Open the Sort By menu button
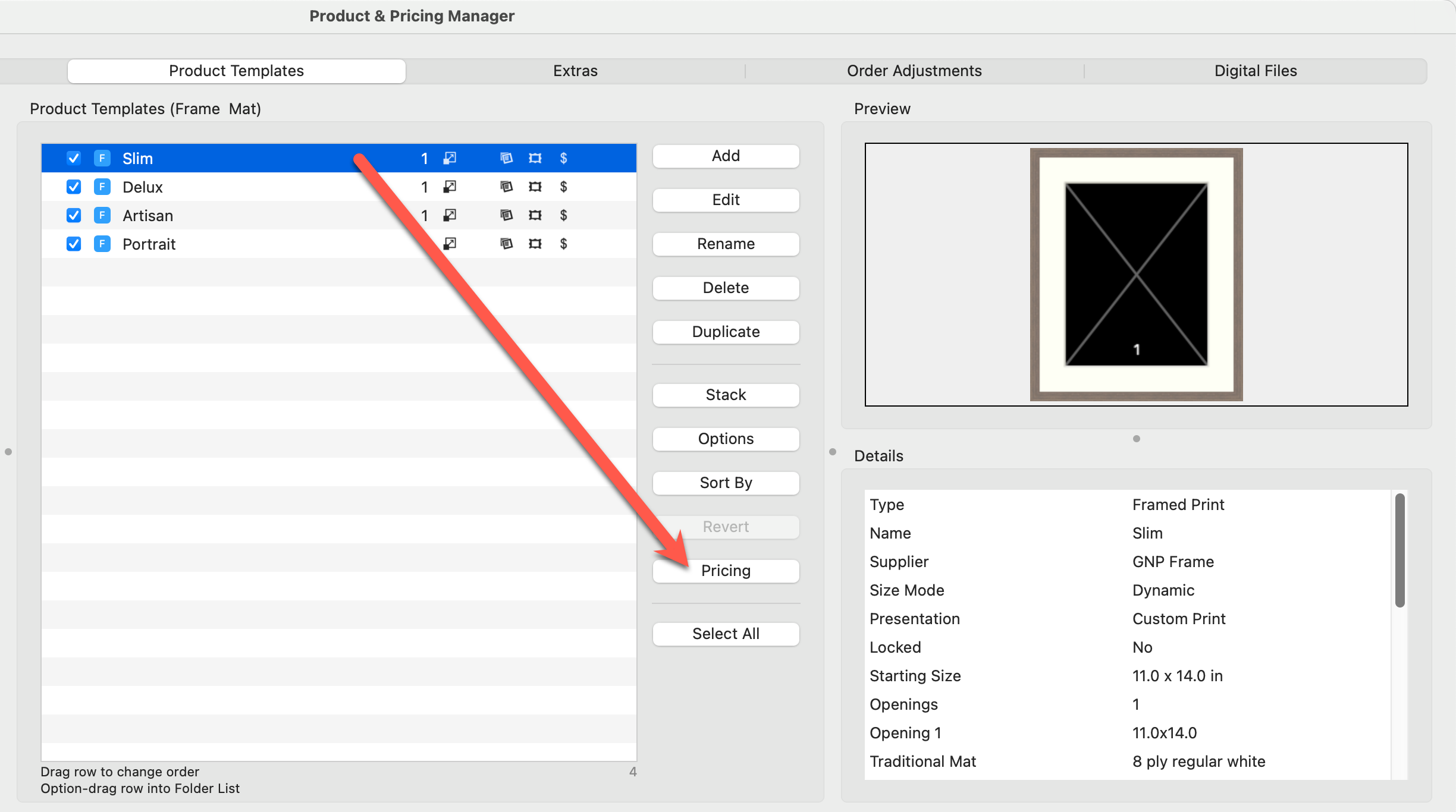Screen dimensions: 1456x812 point(726,483)
